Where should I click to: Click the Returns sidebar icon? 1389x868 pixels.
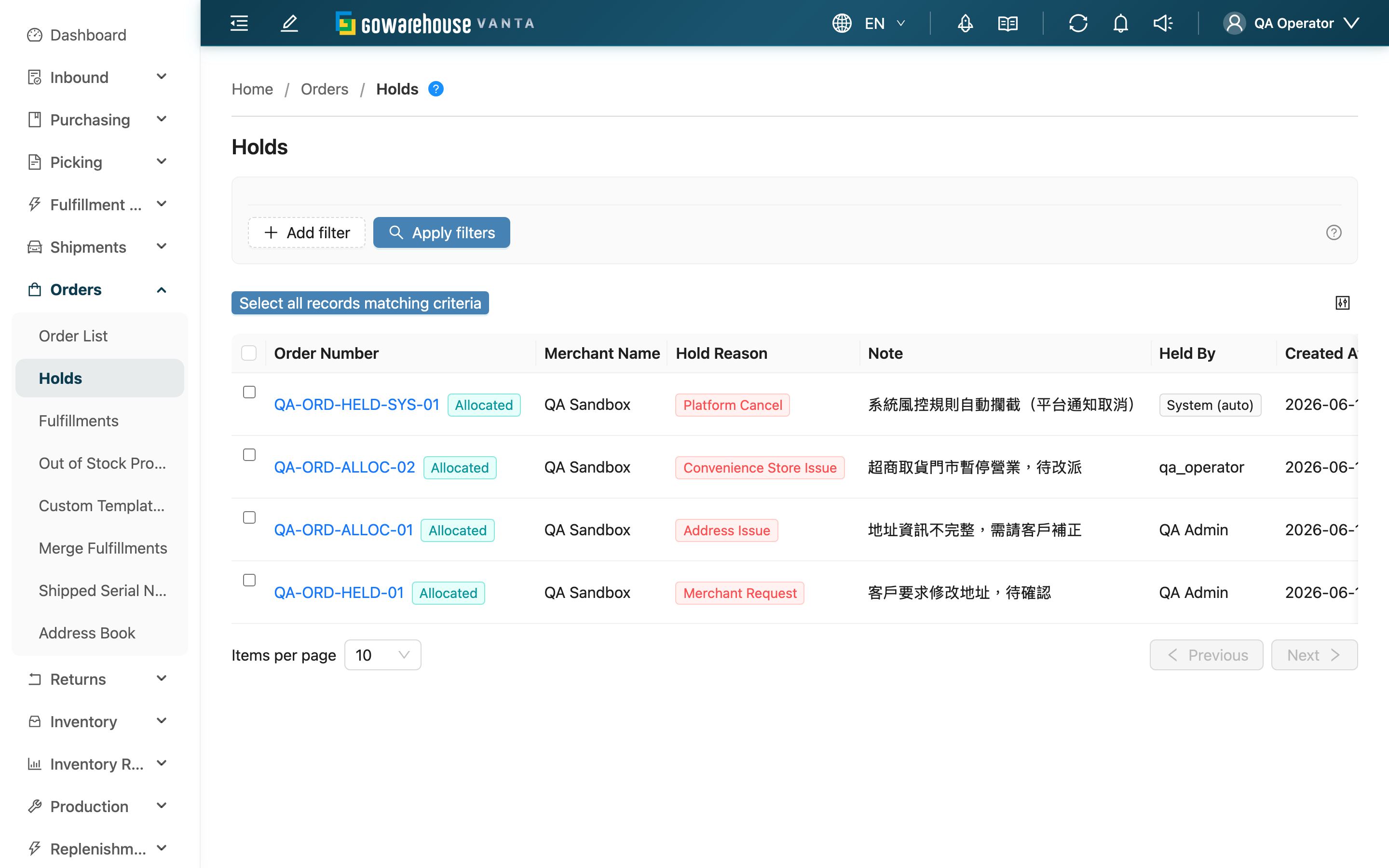[34, 679]
